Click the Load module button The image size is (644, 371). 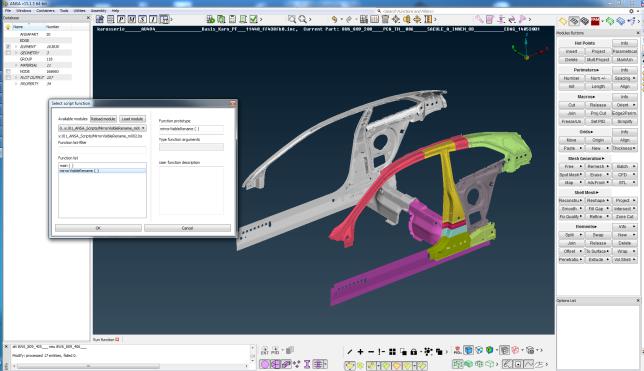coord(132,119)
